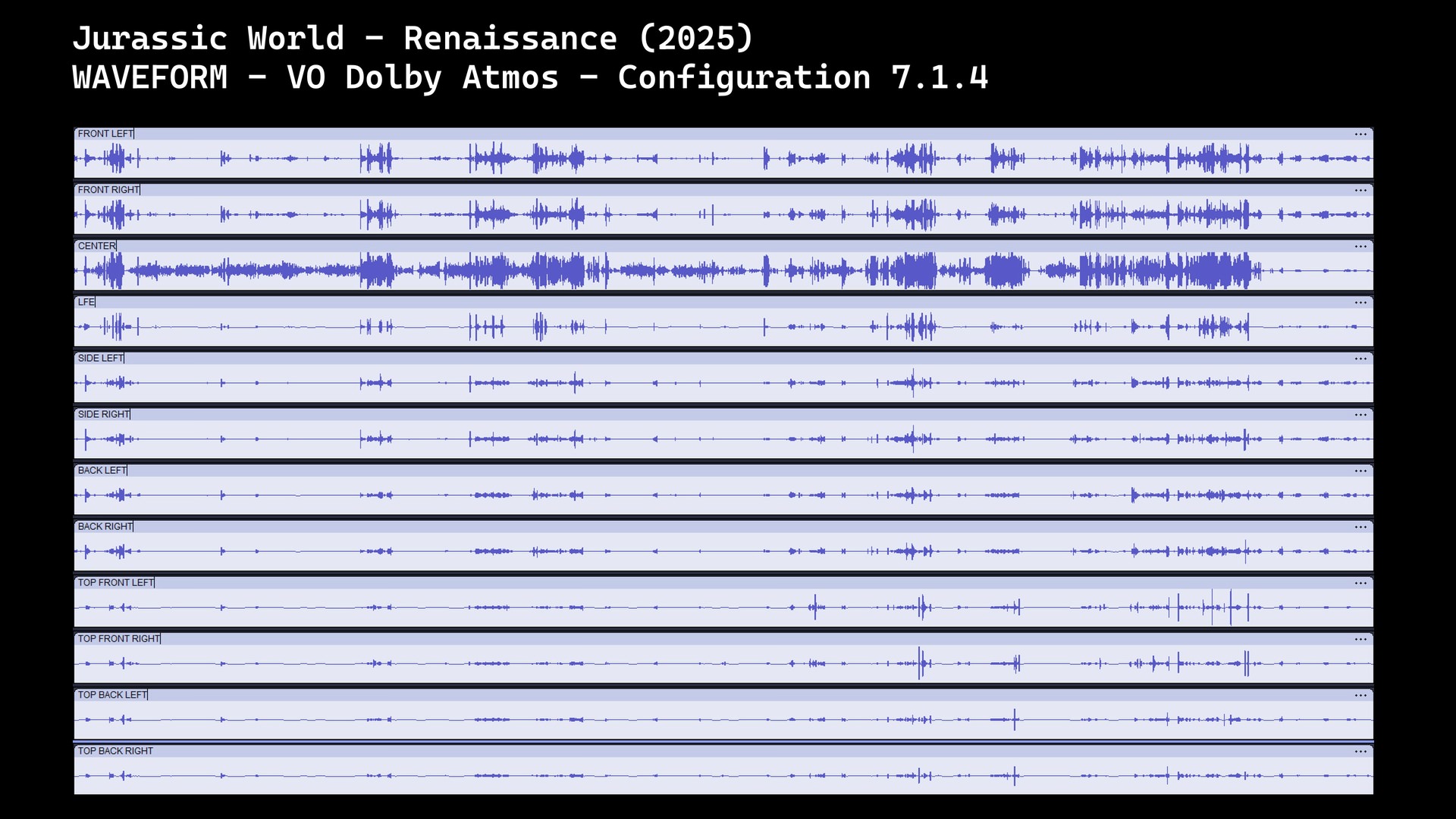Click inside the TOP FRONT LEFT waveform

pos(720,607)
